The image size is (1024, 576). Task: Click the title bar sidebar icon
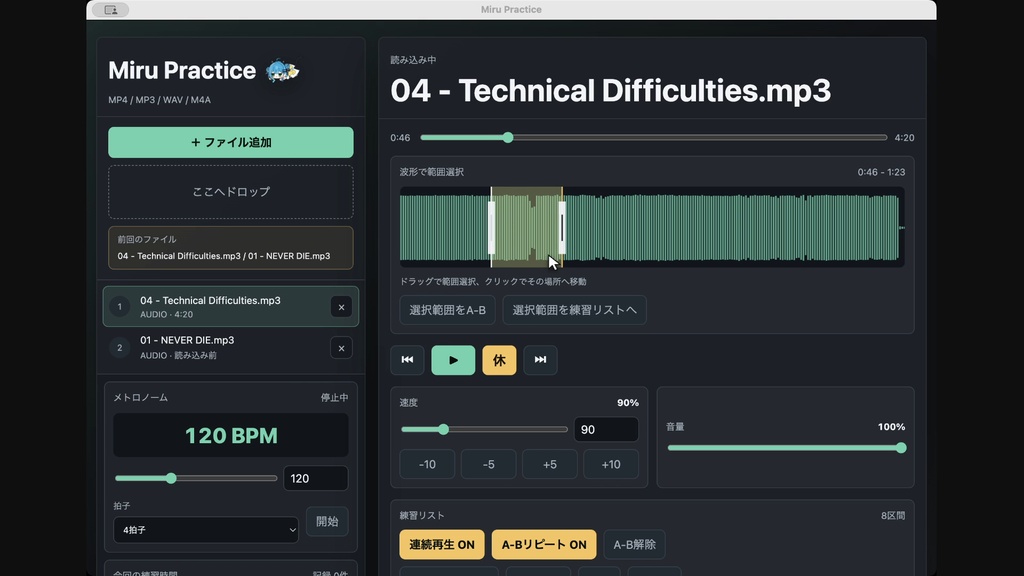pyautogui.click(x=110, y=10)
